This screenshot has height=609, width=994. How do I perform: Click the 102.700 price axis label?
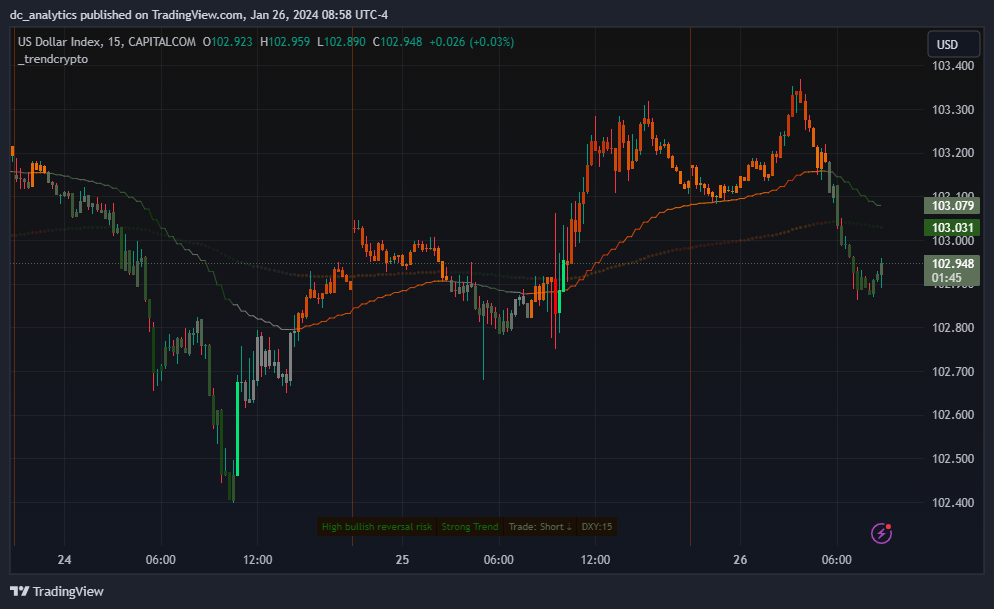coord(953,371)
